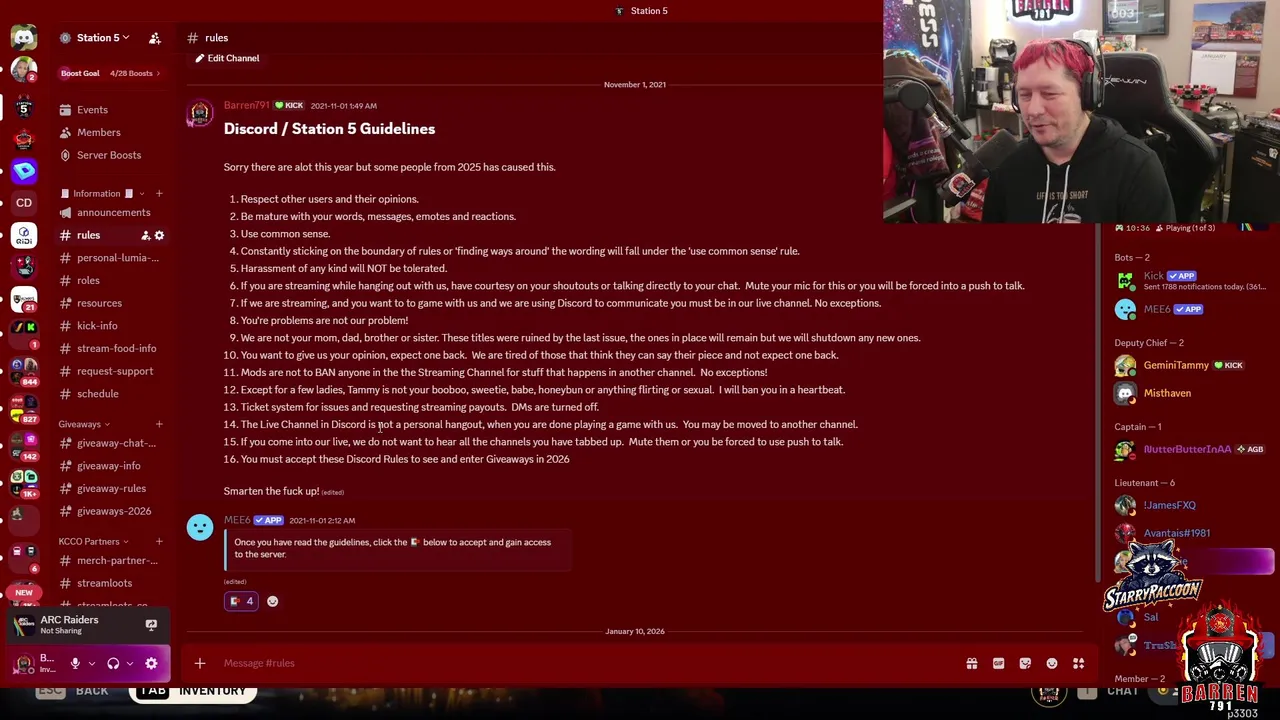Screen dimensions: 1280x720
Task: Open Avantais#1981 in member list
Action: pyautogui.click(x=1176, y=533)
